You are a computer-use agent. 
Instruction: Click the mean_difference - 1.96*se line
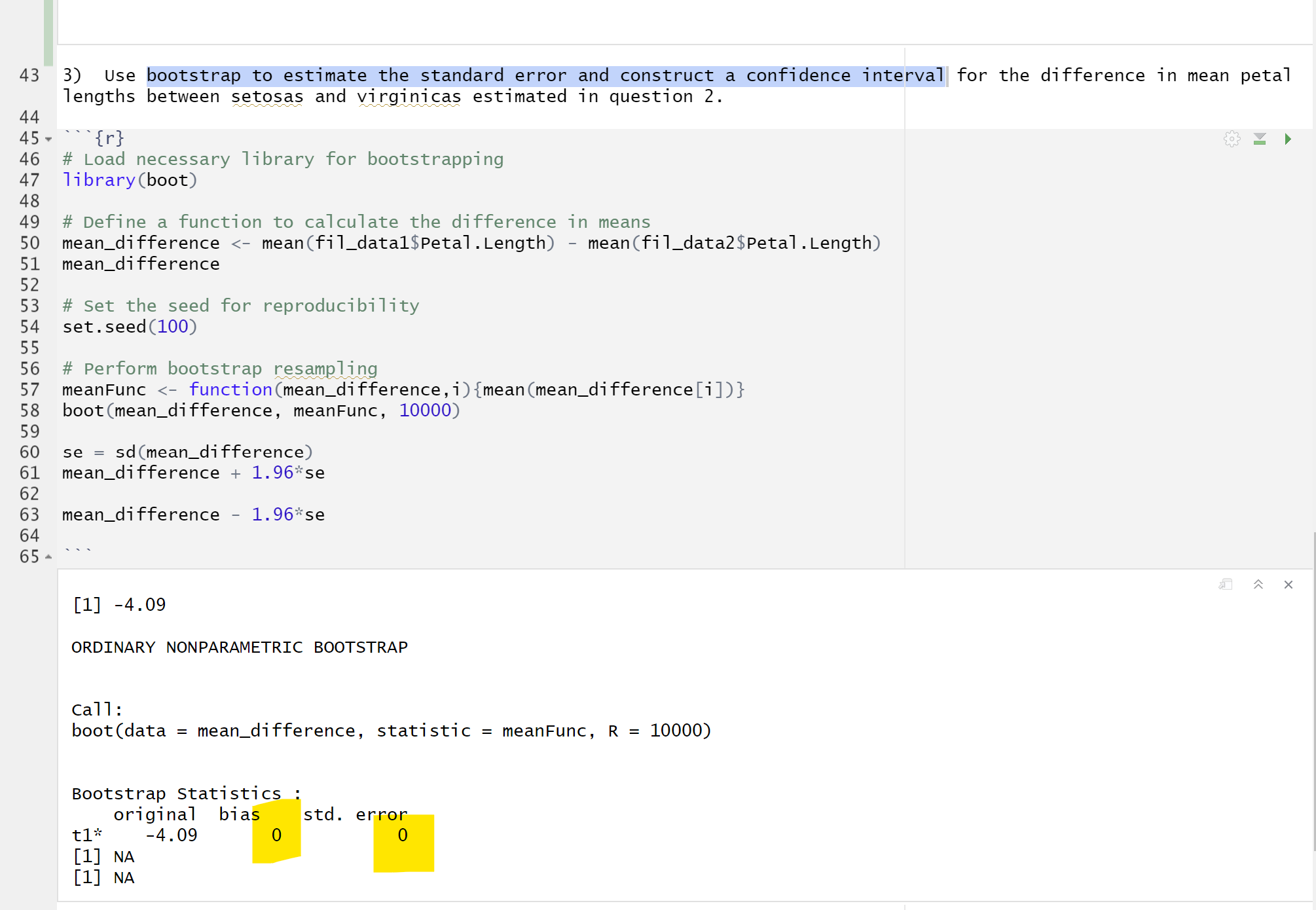coord(194,515)
